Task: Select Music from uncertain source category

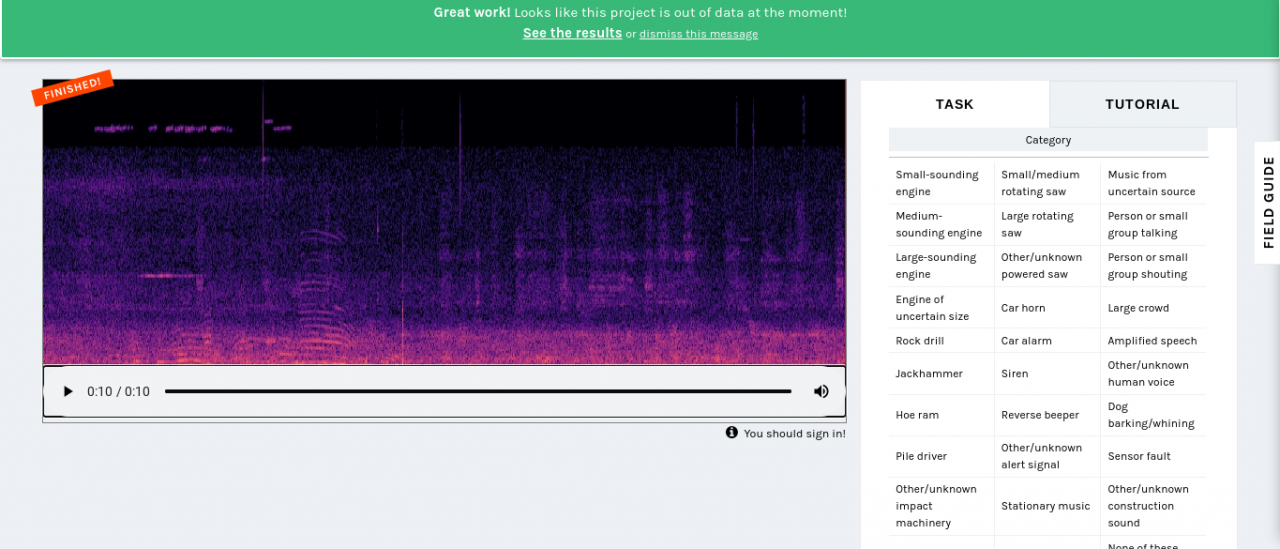Action: point(1154,183)
